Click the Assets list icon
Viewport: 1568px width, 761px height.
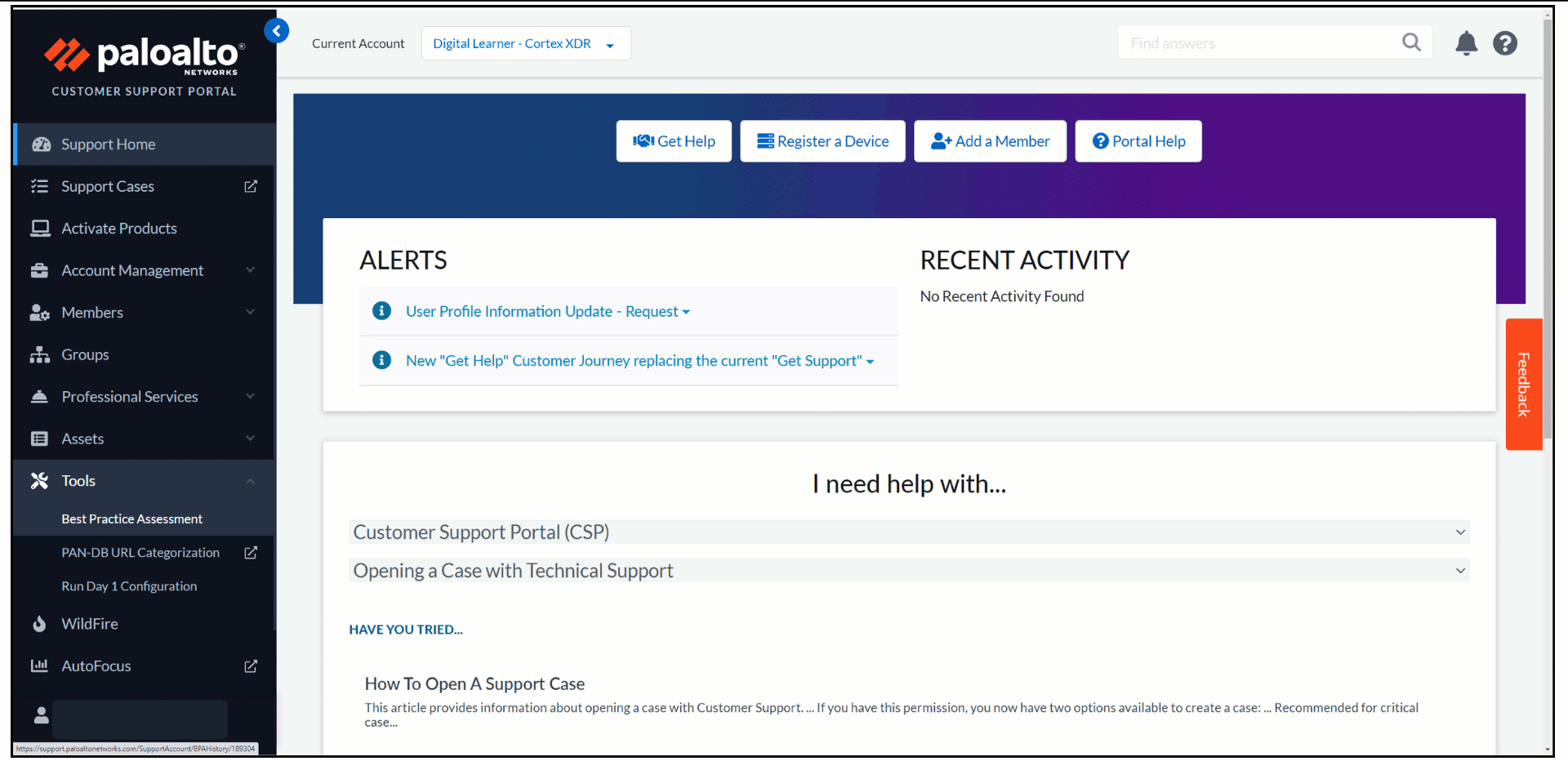click(x=39, y=438)
